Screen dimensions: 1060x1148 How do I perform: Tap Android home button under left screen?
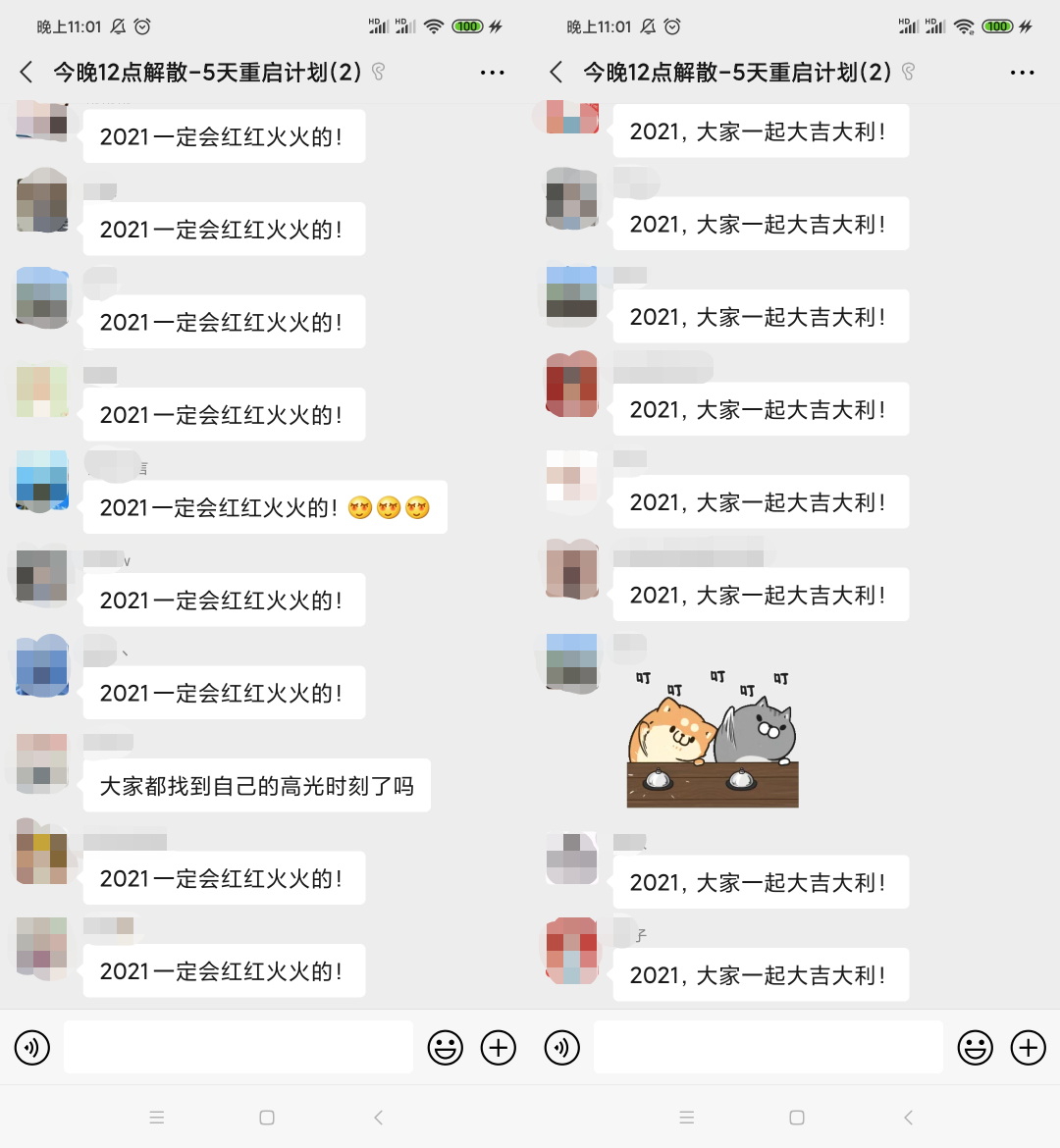(267, 1118)
